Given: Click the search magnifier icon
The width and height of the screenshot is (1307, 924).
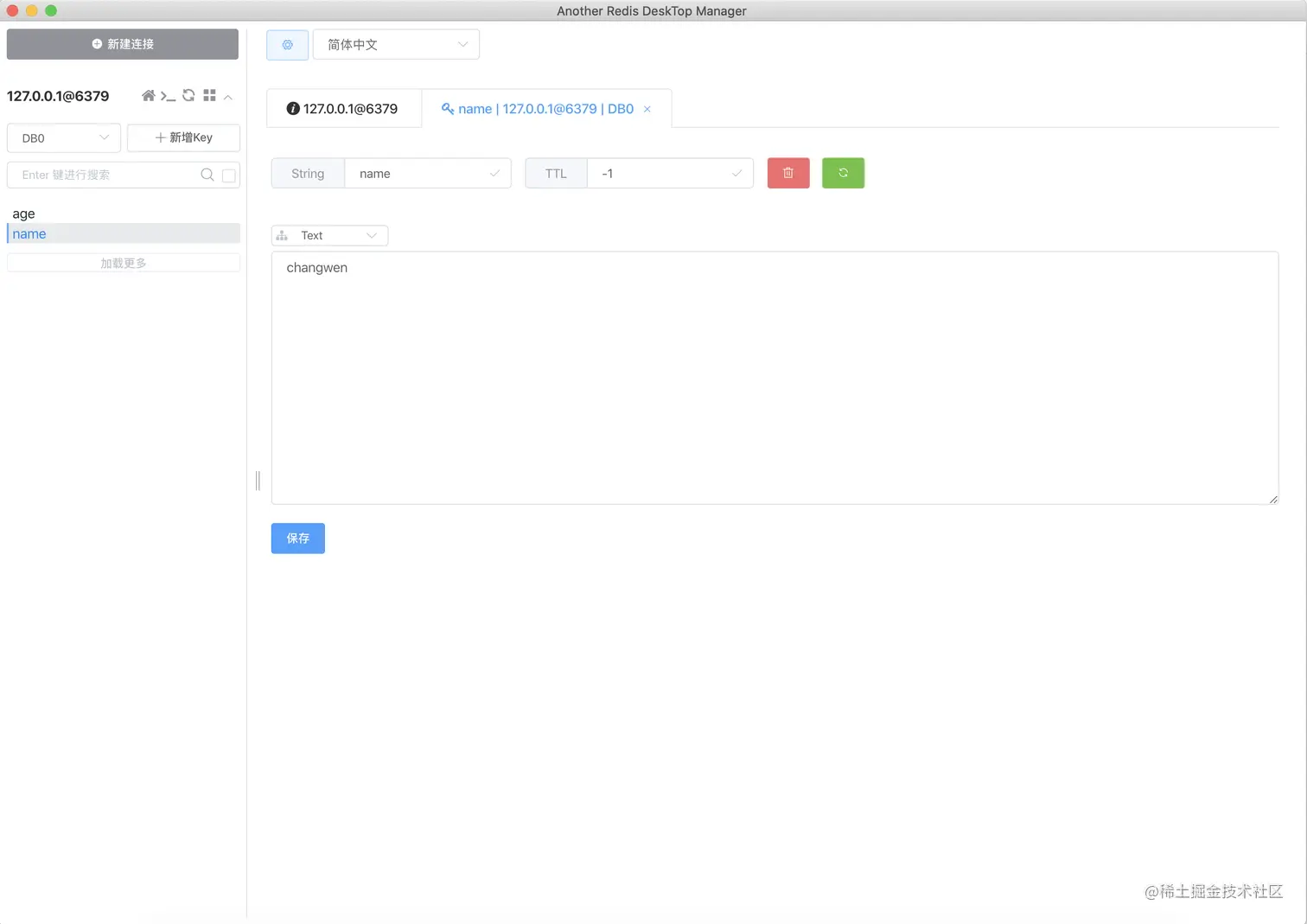Looking at the screenshot, I should click(x=207, y=175).
